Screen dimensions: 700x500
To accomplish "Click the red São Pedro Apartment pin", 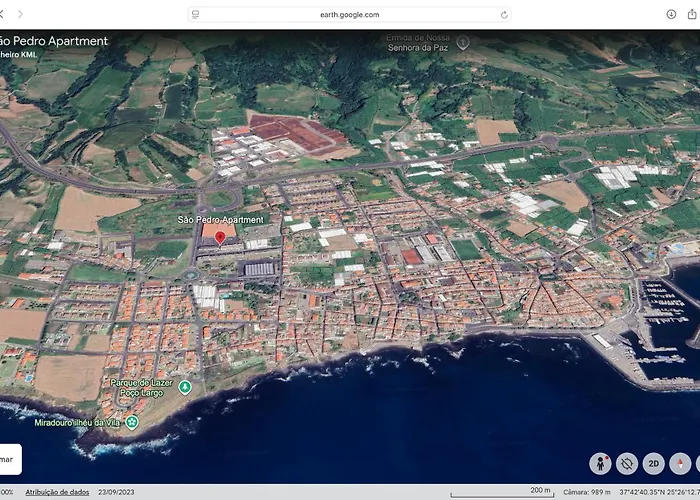I will (x=220, y=236).
